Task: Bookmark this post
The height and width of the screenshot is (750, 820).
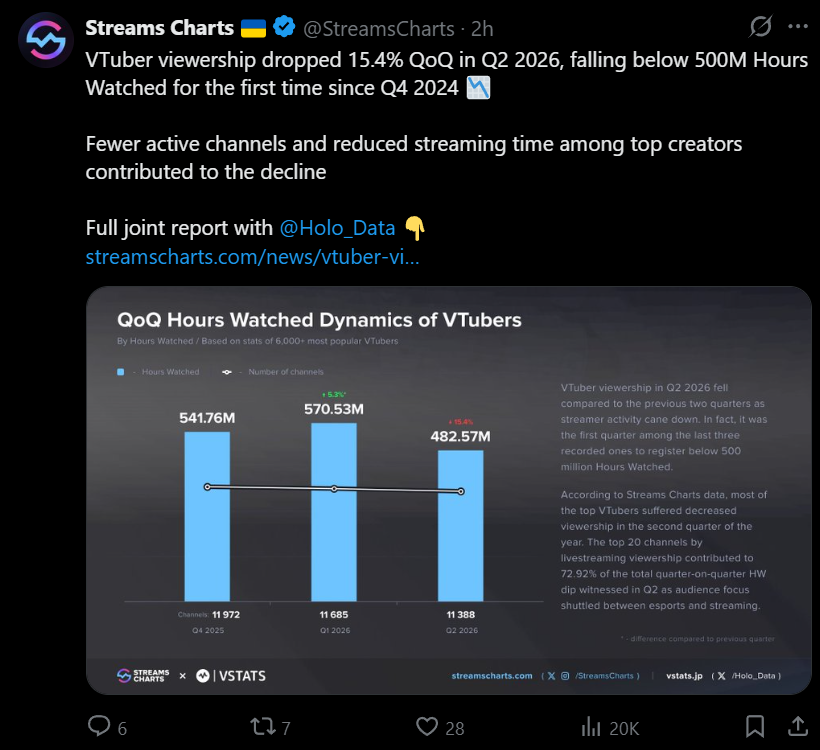Action: pyautogui.click(x=755, y=726)
